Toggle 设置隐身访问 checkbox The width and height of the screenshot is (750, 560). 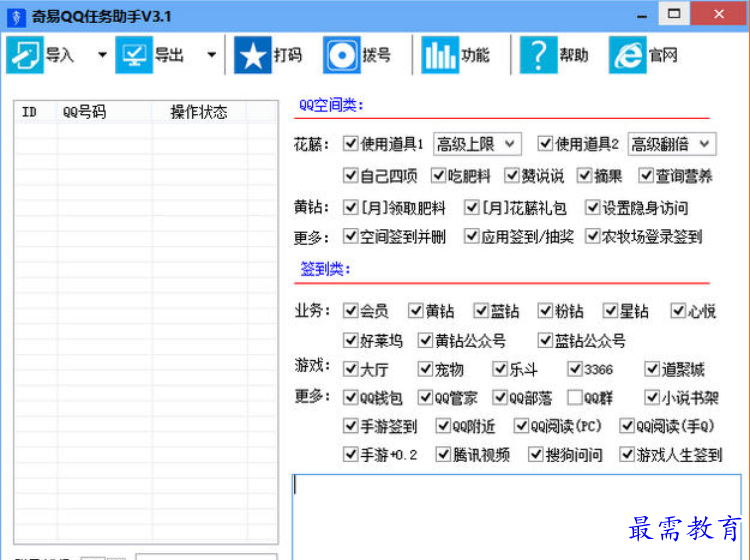point(593,208)
